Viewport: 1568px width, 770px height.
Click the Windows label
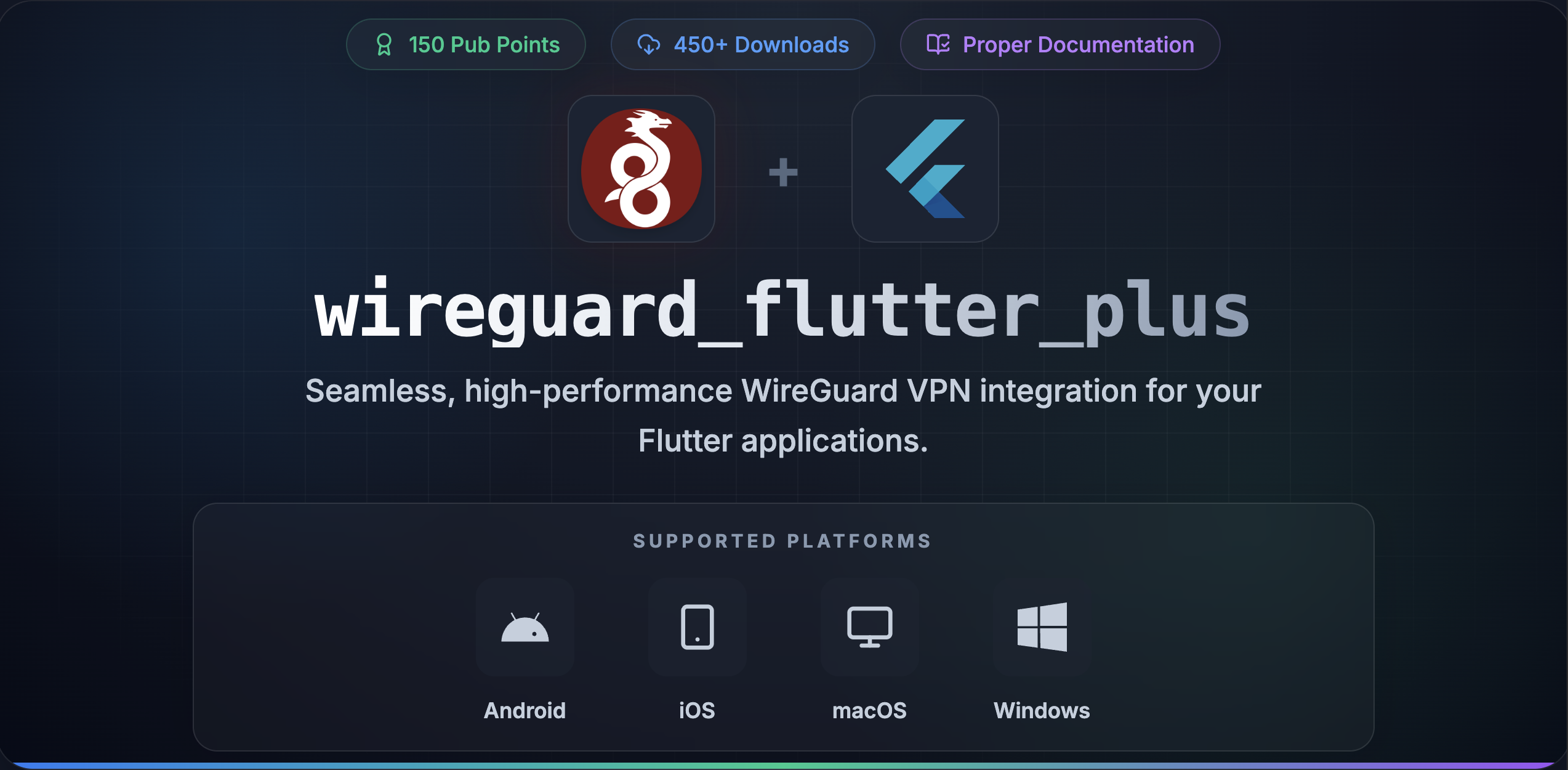[1042, 710]
